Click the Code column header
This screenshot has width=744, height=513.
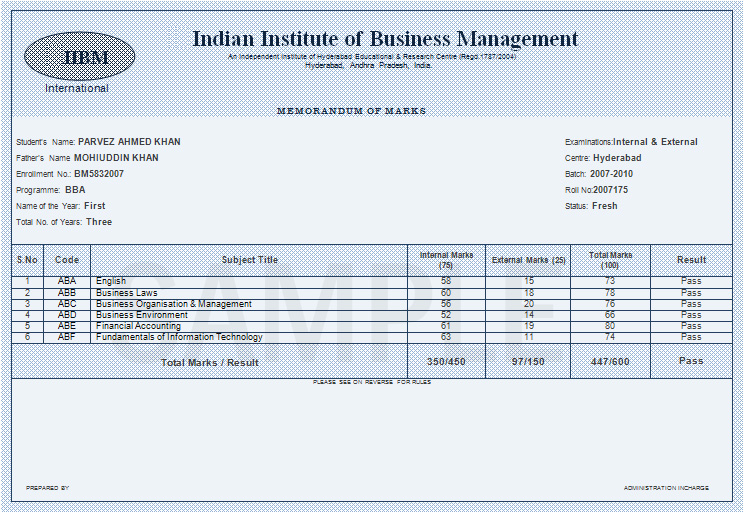tap(67, 260)
